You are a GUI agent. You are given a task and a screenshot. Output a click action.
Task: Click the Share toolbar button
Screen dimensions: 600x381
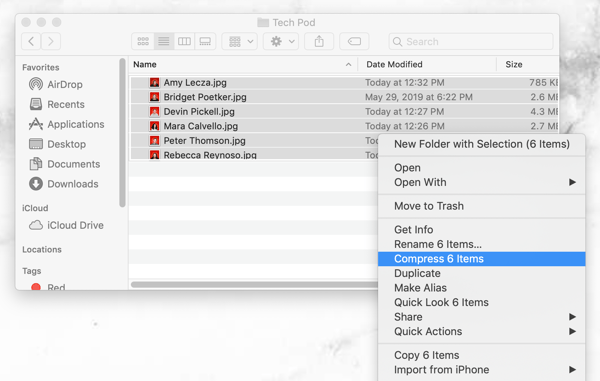(x=319, y=41)
